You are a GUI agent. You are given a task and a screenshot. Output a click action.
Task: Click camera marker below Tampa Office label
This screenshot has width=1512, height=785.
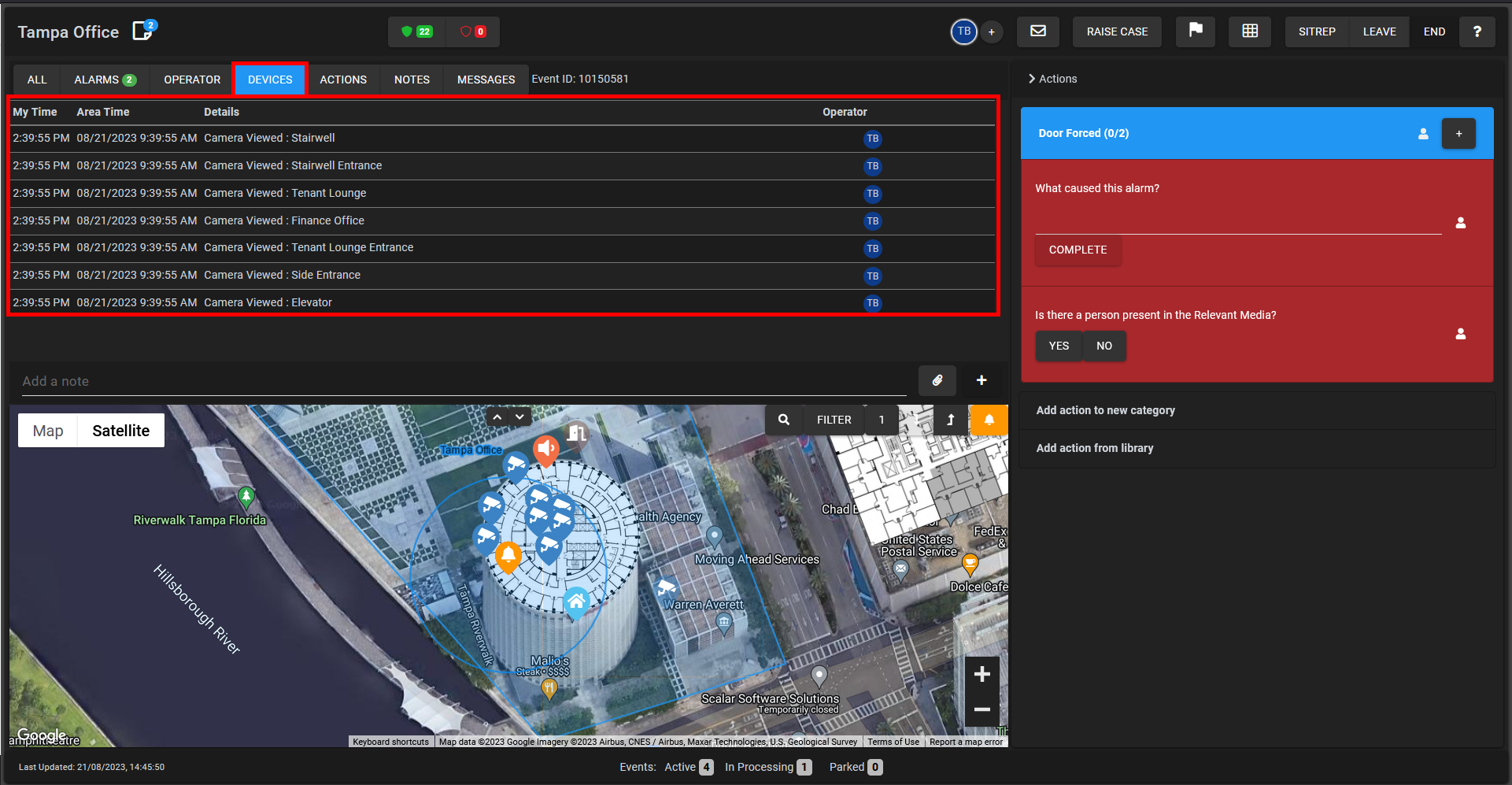point(516,465)
